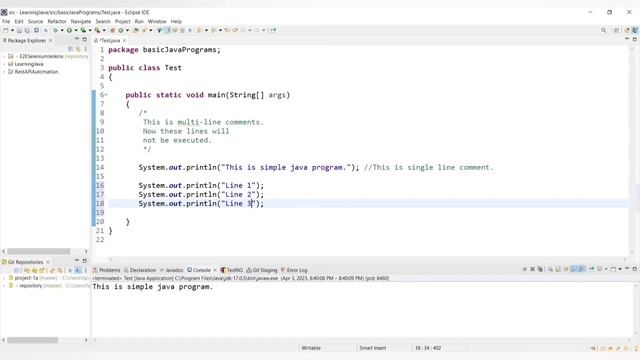
Task: Toggle Mark Occurrences in the toolbar
Action: 167,30
